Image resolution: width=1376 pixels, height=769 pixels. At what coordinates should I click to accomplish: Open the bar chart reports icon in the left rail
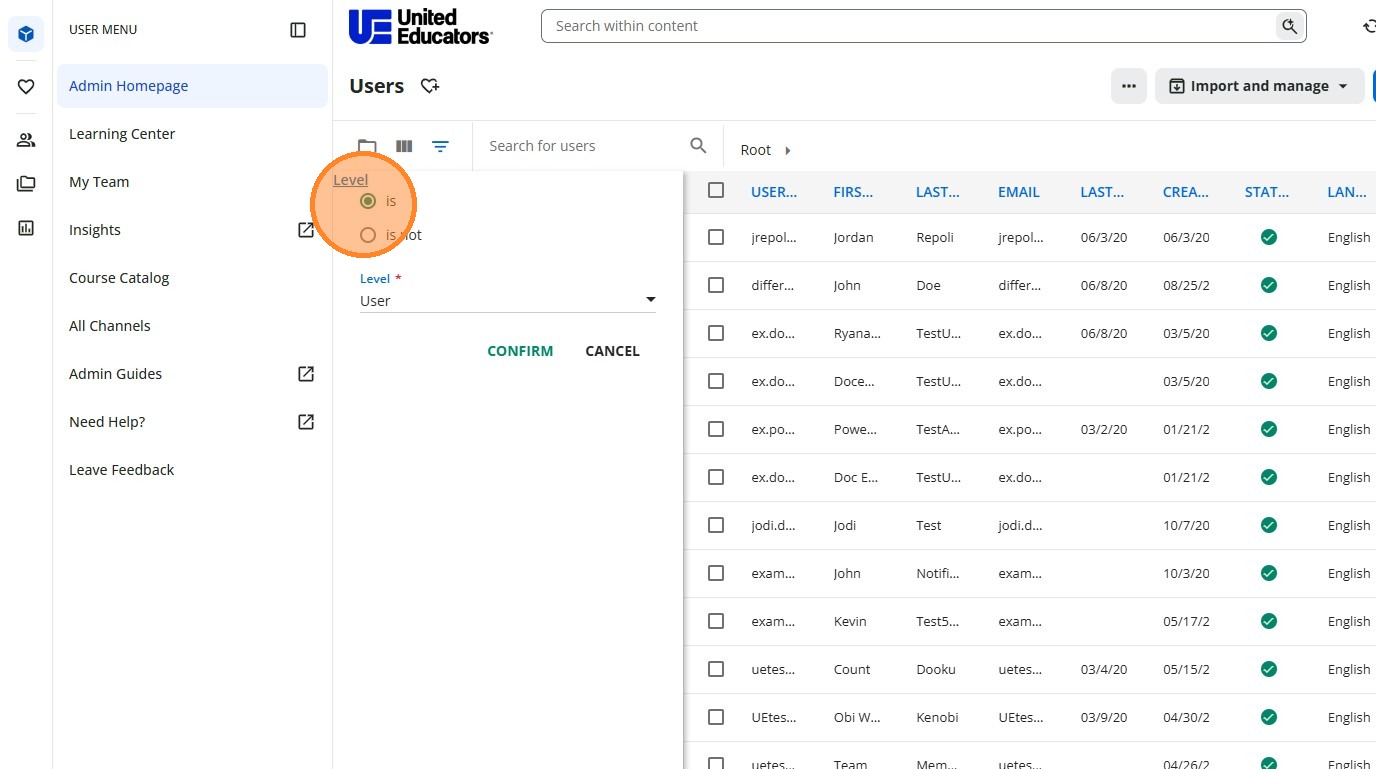tap(26, 228)
